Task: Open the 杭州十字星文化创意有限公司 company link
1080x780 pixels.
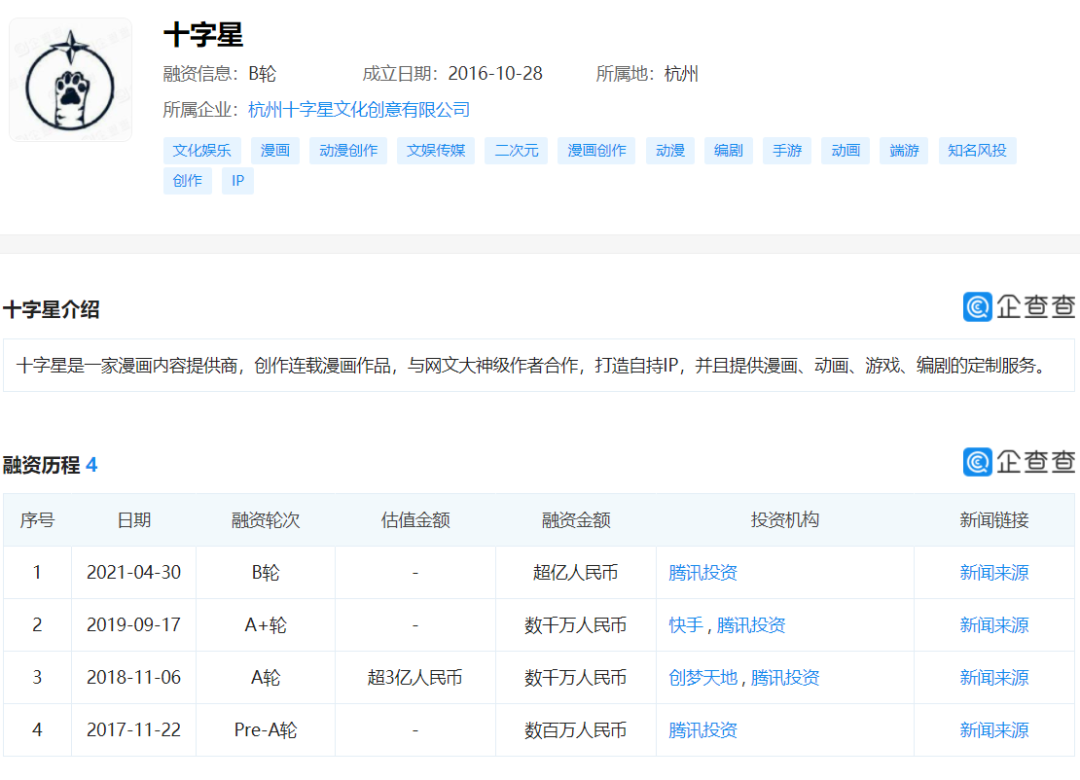Action: coord(359,110)
